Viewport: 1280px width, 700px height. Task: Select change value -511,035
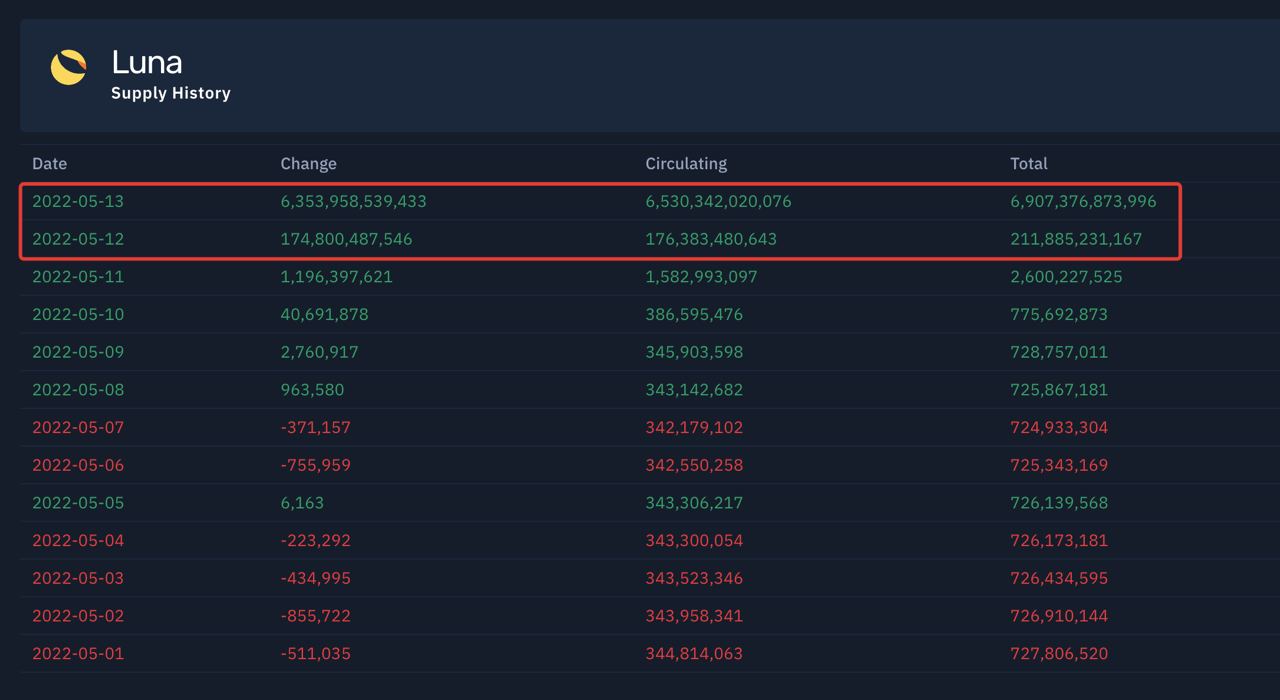point(315,653)
